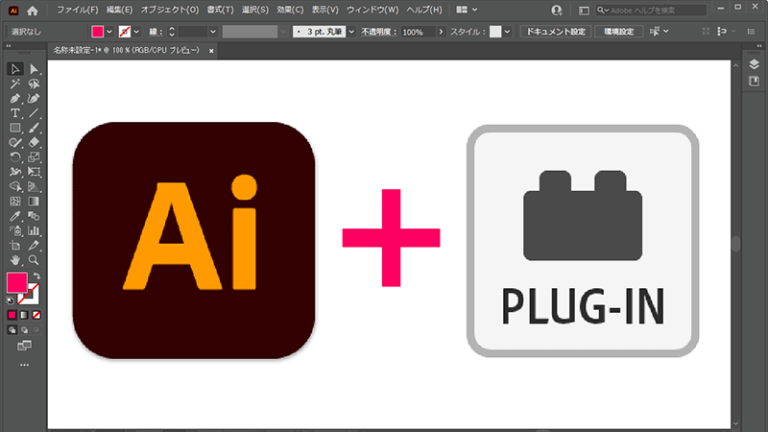768x432 pixels.
Task: Swap fill and stroke colors
Action: point(38,275)
